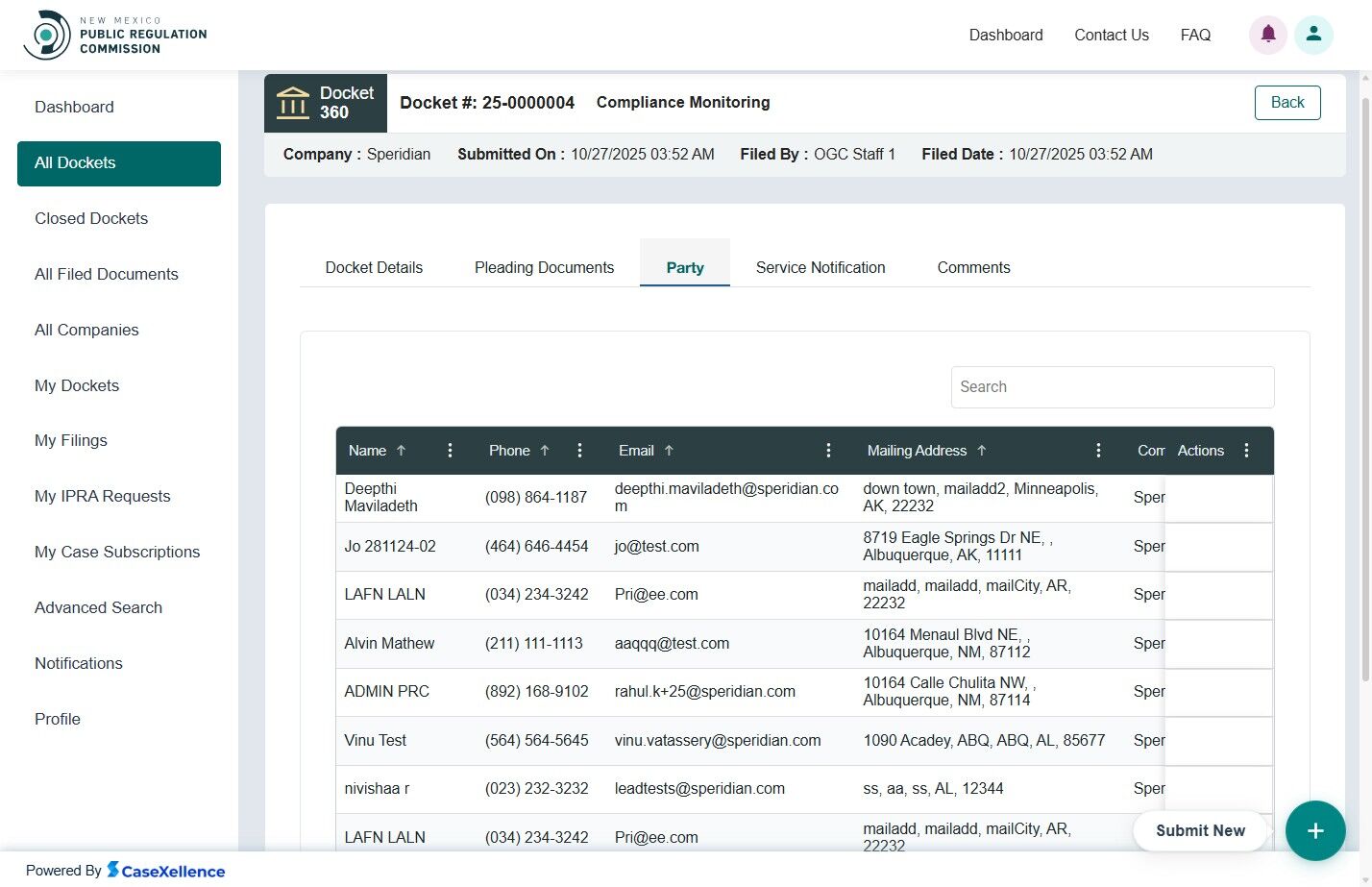Sort by Name using arrow icon
1372x887 pixels.
pos(402,451)
